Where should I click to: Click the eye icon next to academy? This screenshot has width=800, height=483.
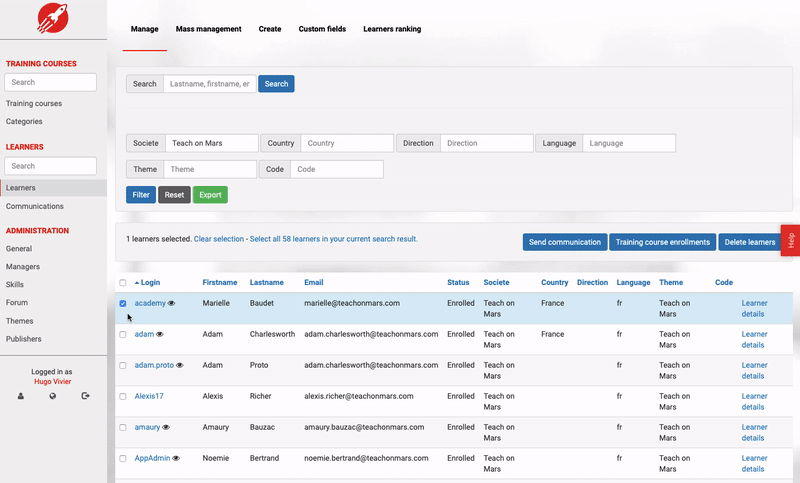click(x=171, y=303)
